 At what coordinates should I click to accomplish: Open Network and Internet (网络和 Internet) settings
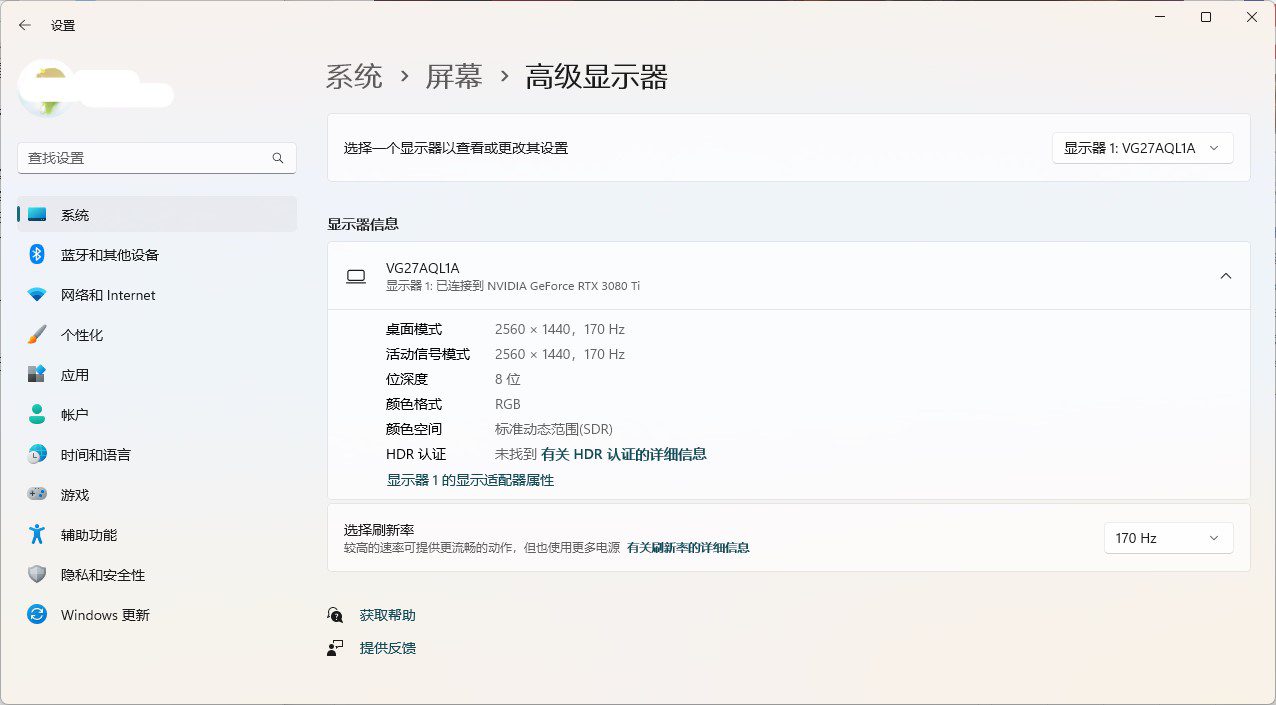pyautogui.click(x=107, y=295)
